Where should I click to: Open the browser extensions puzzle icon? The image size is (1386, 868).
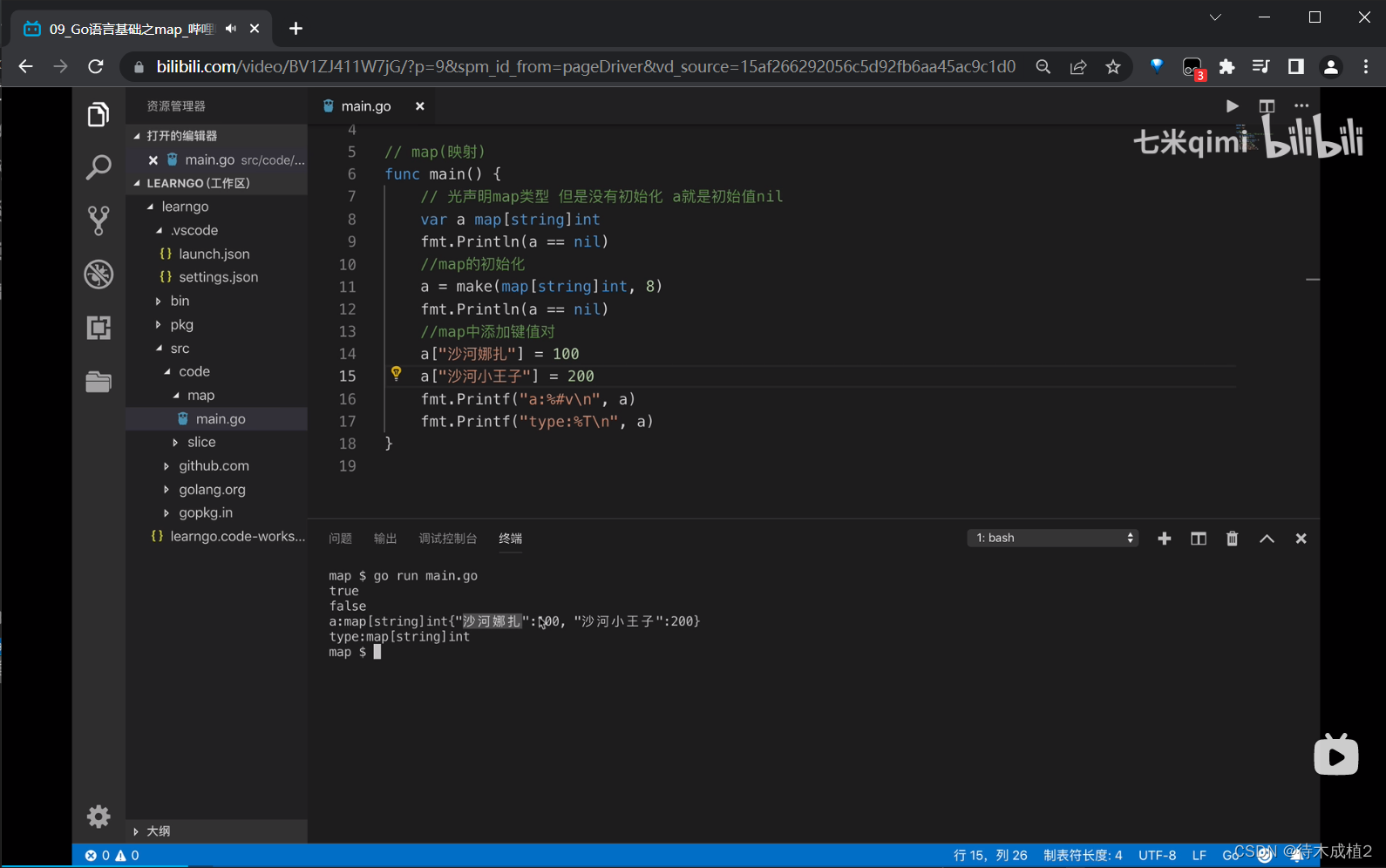pos(1226,66)
